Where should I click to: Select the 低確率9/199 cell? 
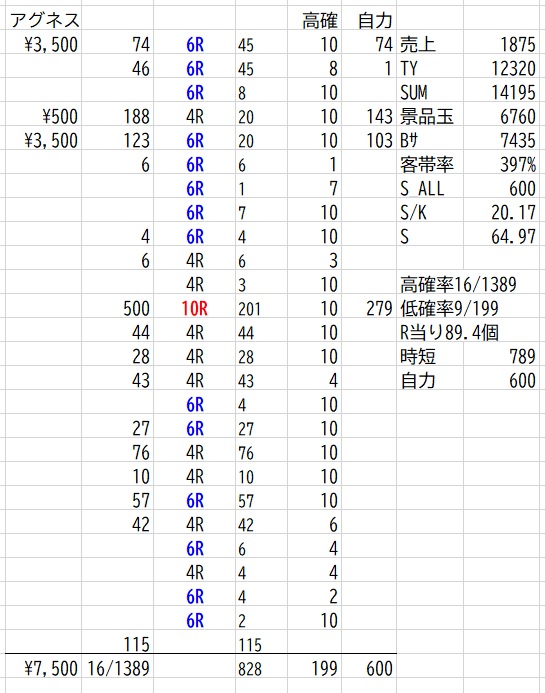(450, 308)
